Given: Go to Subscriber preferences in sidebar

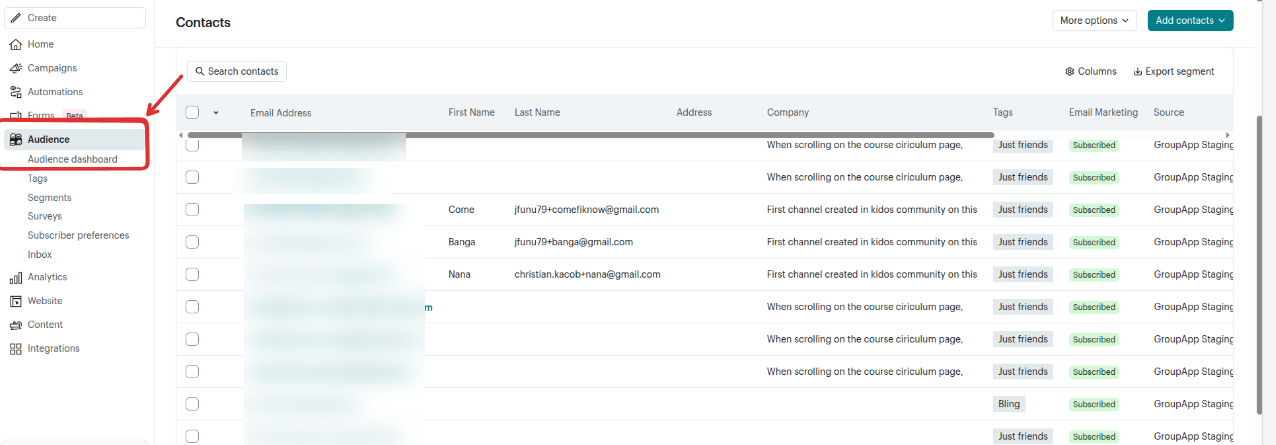Looking at the screenshot, I should (x=78, y=236).
